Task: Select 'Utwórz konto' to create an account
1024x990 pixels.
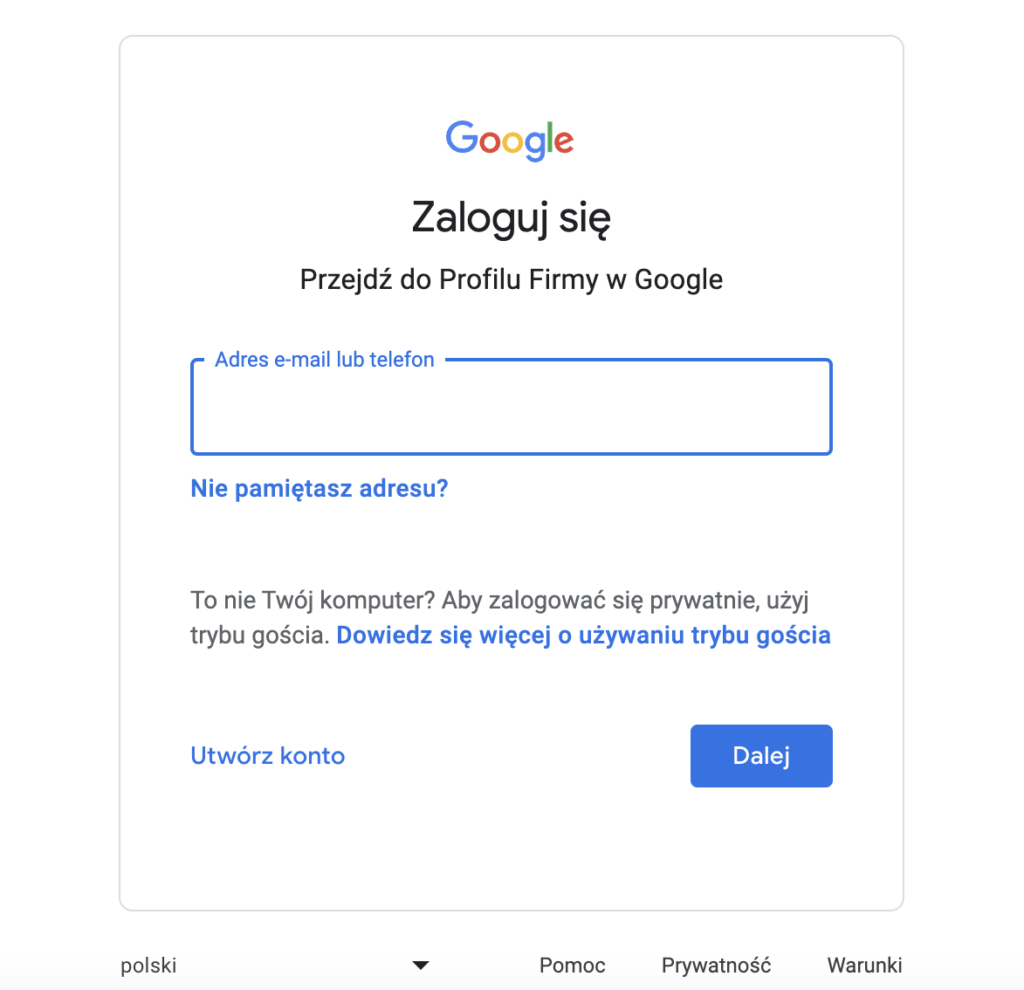Action: pyautogui.click(x=267, y=757)
